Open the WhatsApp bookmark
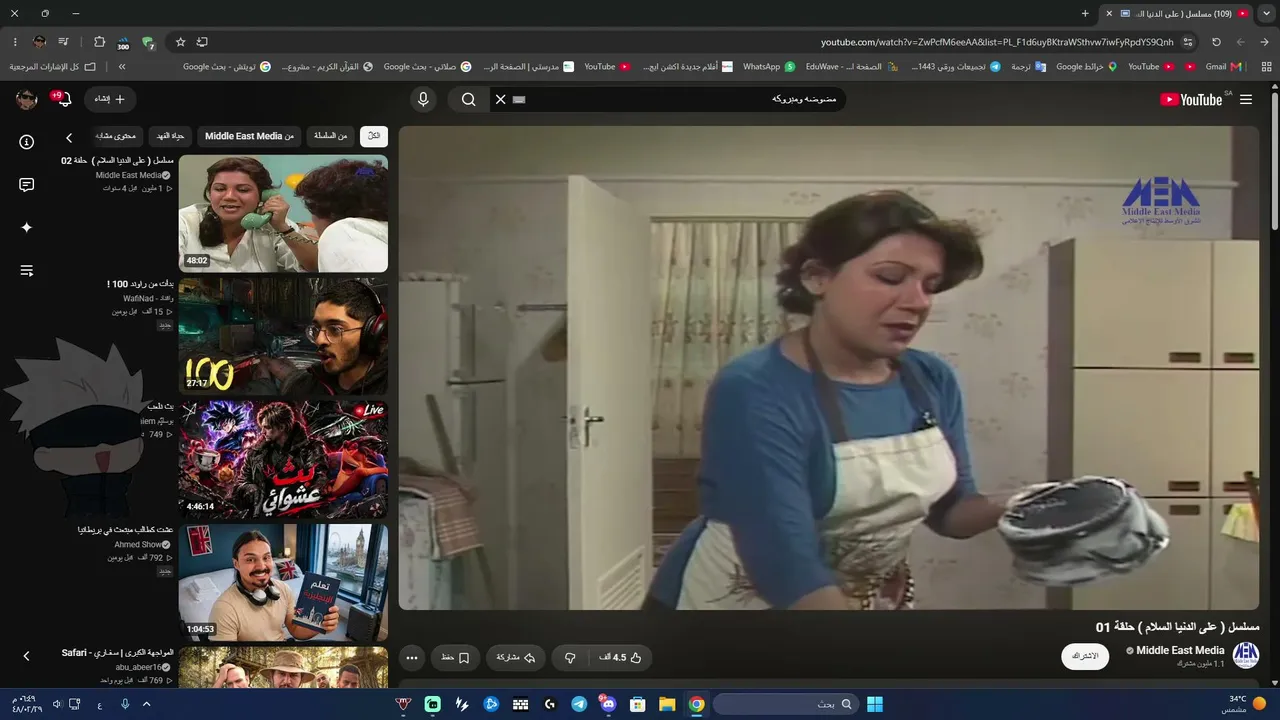This screenshot has width=1280, height=720. 768,67
